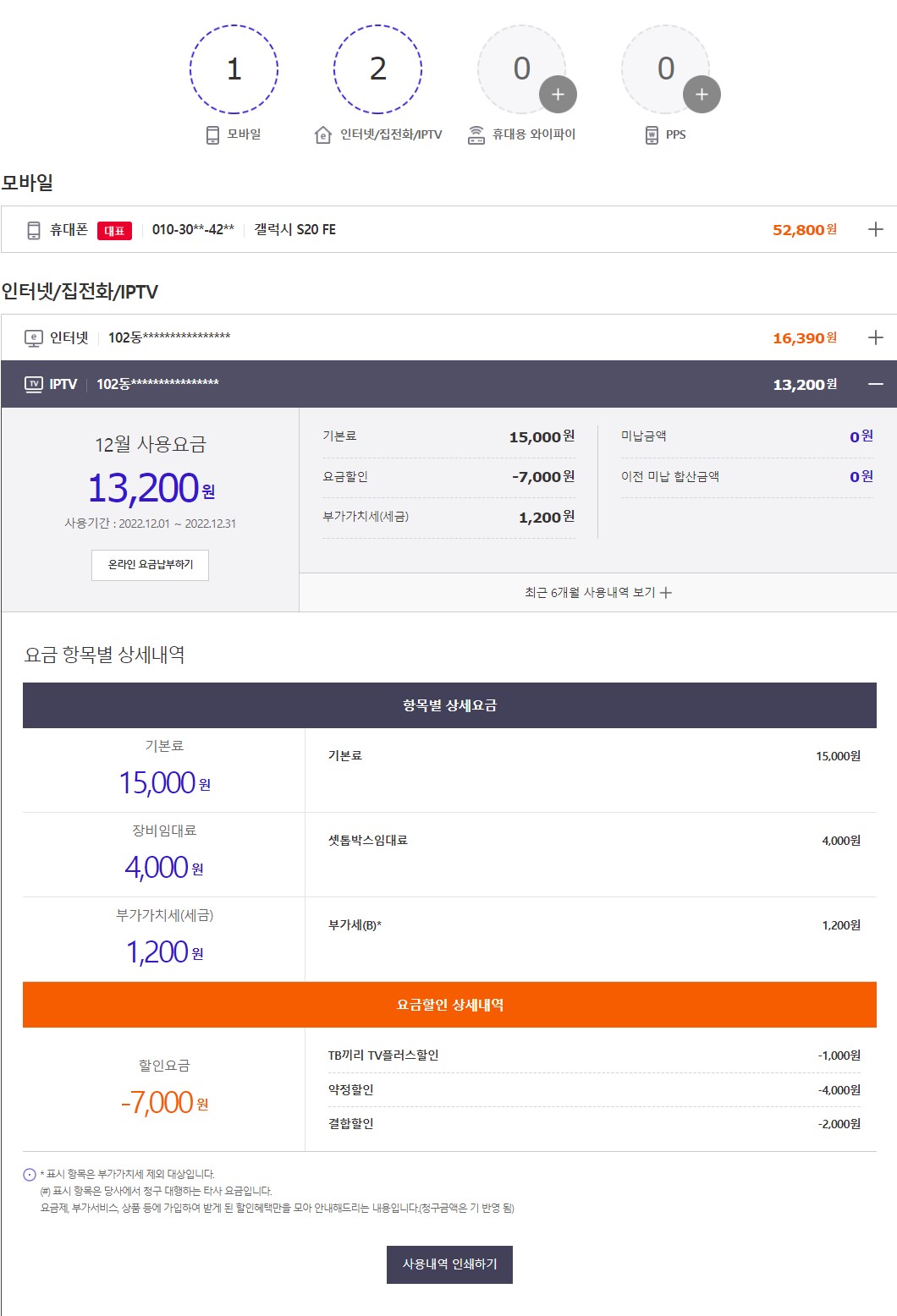Select the mobile count circle showing 1
Viewport: 897px width, 1316px height.
(x=234, y=69)
